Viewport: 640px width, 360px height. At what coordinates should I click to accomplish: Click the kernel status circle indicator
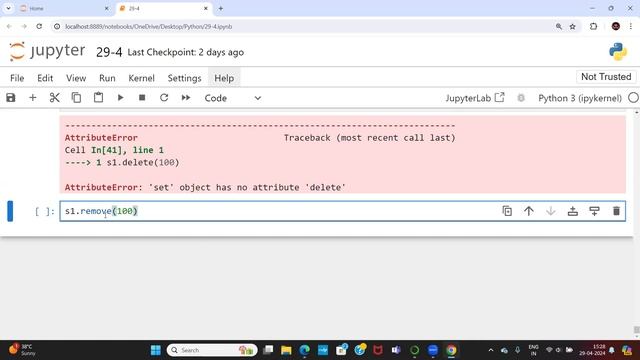tap(633, 98)
